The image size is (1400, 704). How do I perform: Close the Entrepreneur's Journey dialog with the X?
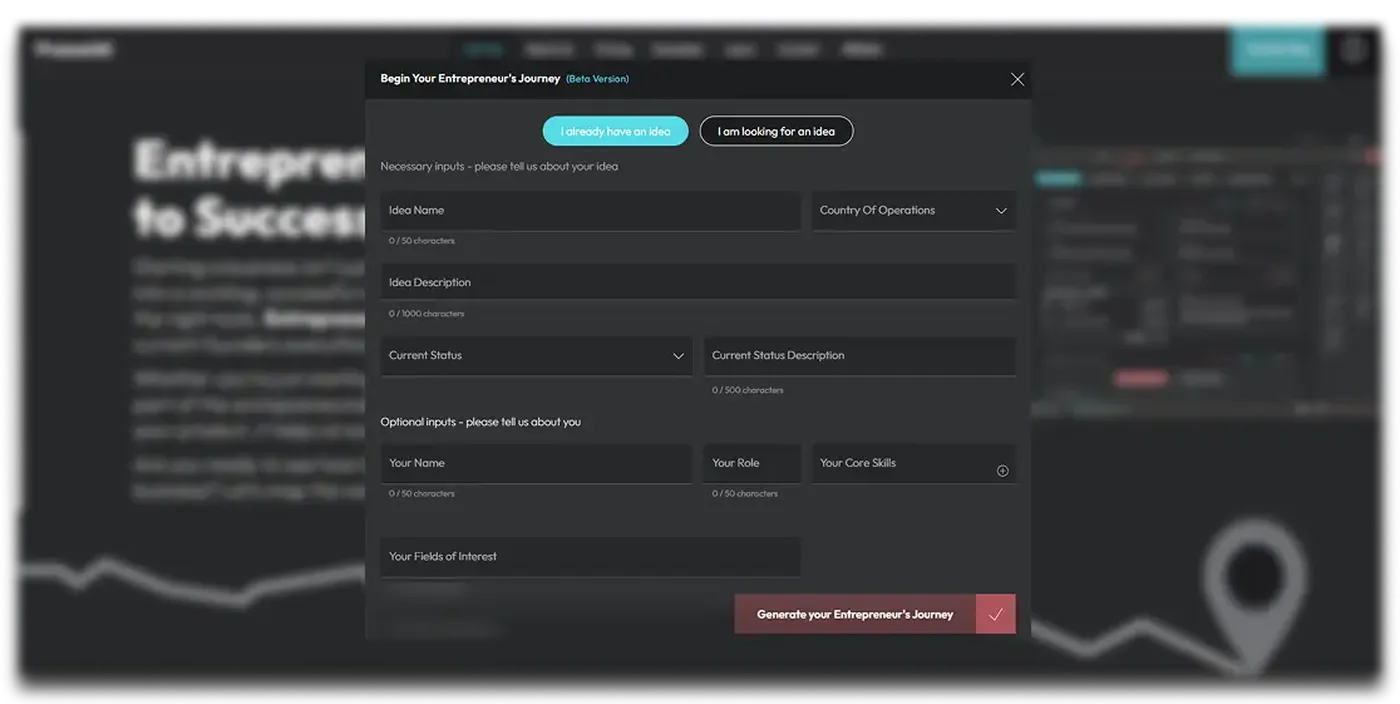click(x=1017, y=79)
